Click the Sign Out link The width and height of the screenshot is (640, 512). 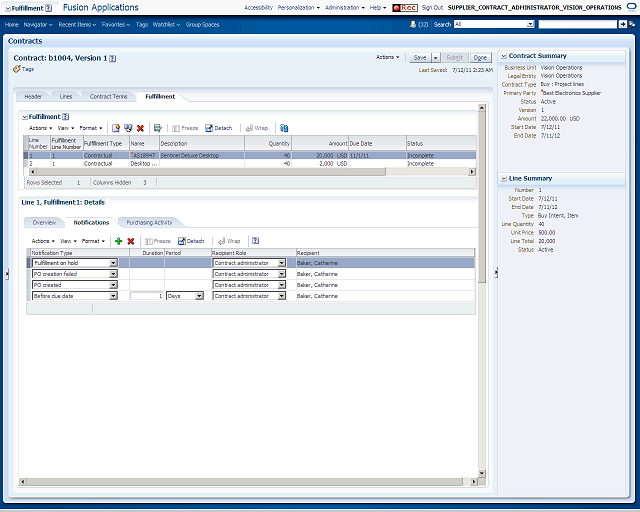coord(432,8)
